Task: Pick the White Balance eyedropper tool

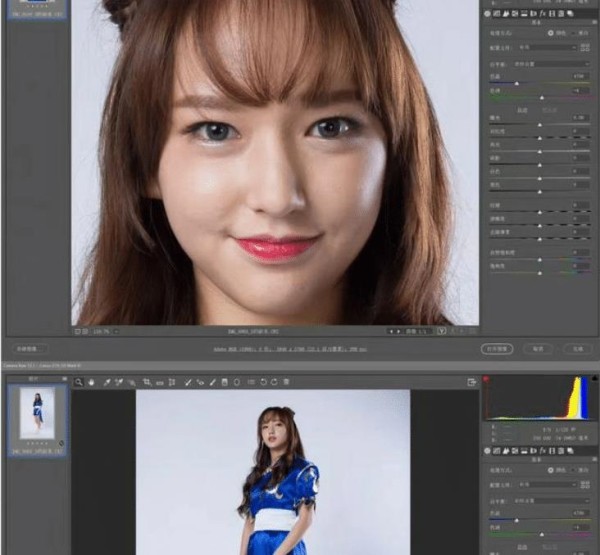Action: pos(106,382)
